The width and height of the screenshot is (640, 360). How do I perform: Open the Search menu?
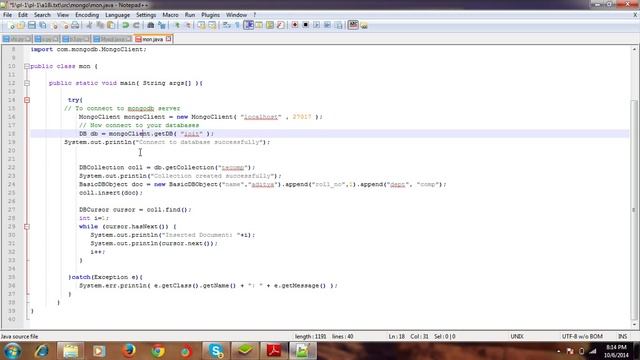tap(42, 15)
